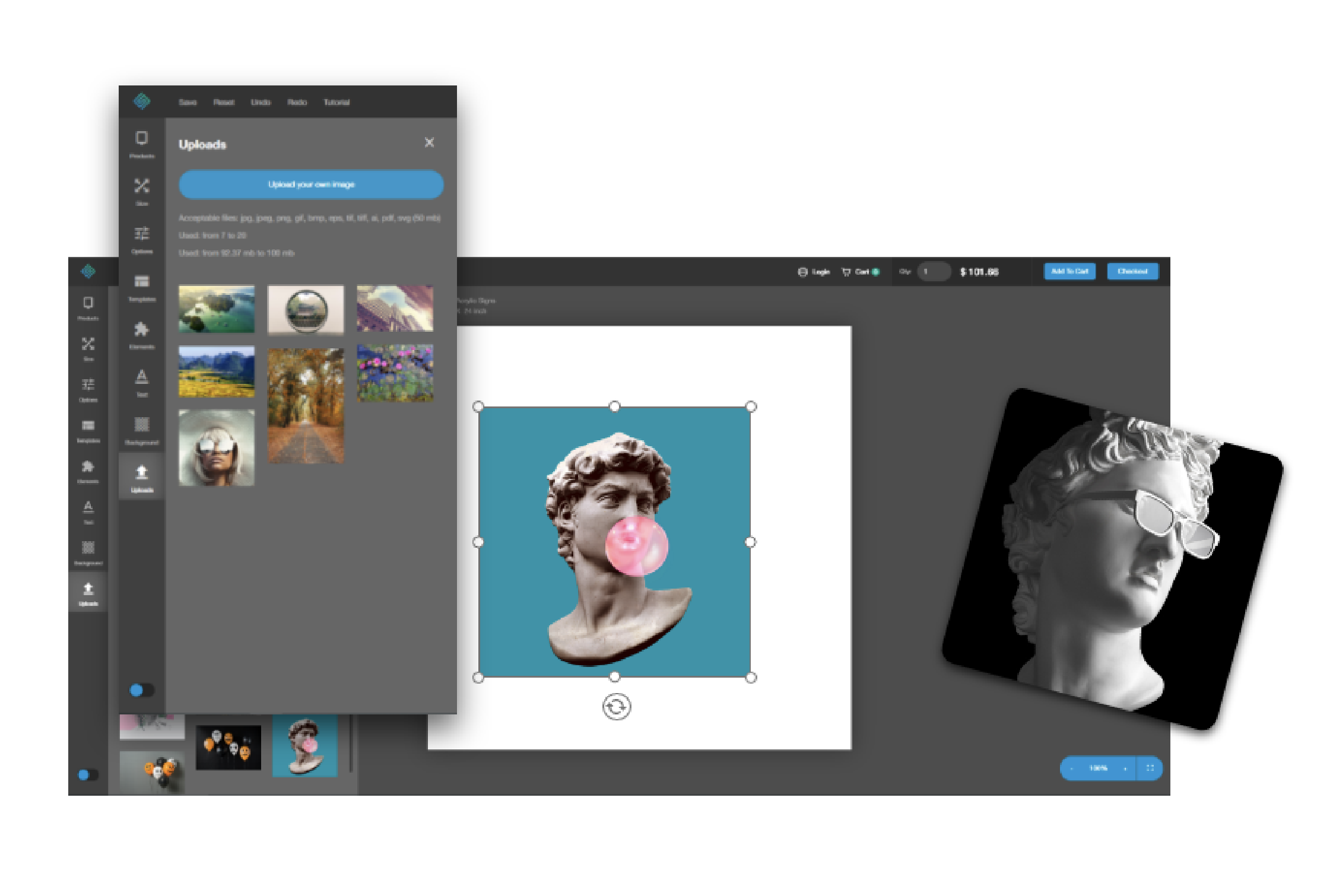The height and width of the screenshot is (896, 1333).
Task: Click Reset in the front panel menu
Action: point(224,102)
